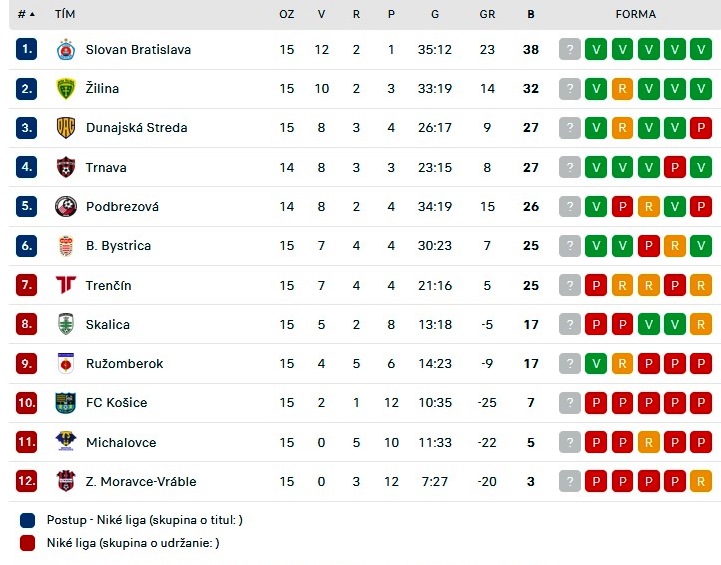
Task: Click the Trenčín team logo
Action: point(66,285)
